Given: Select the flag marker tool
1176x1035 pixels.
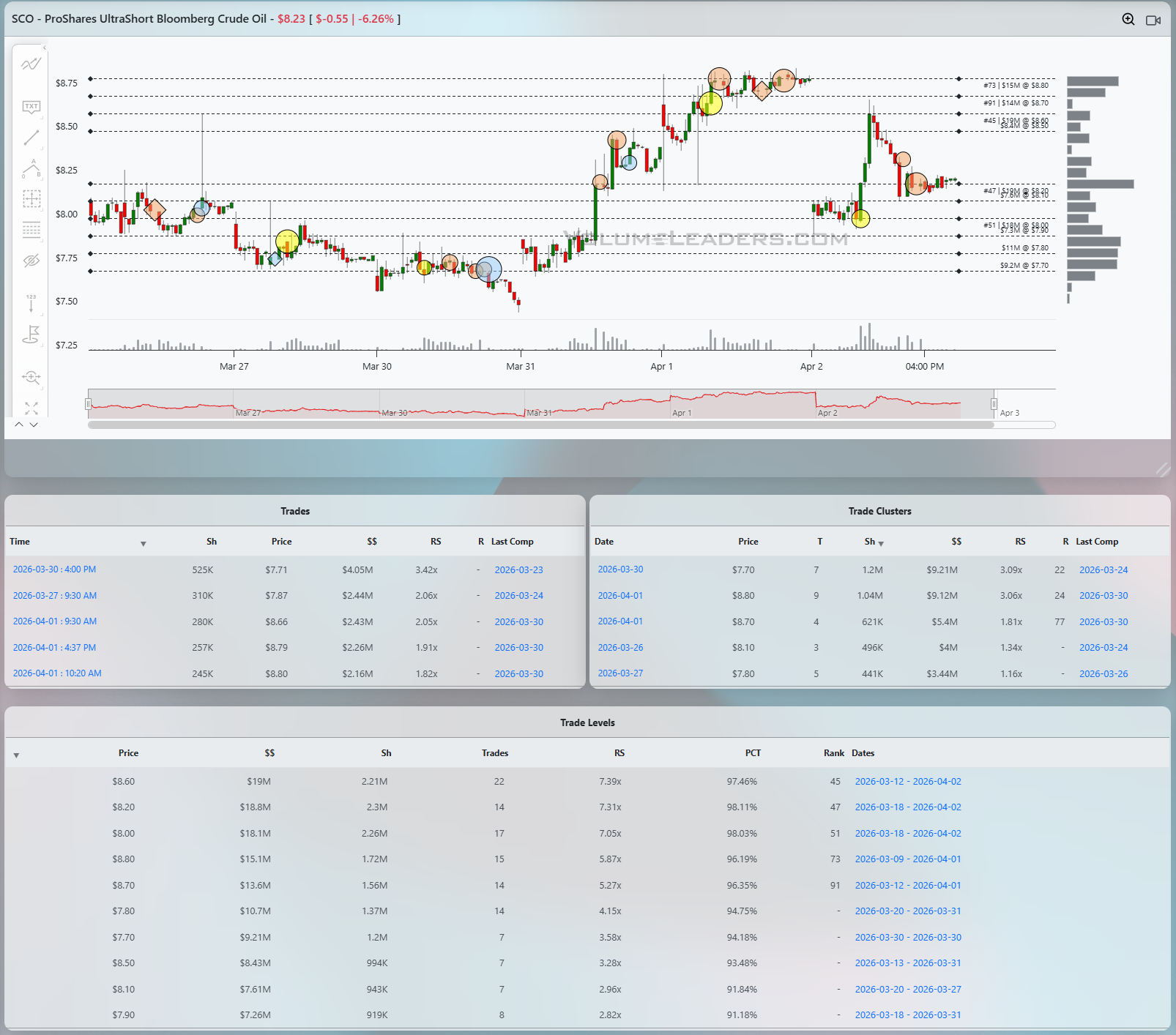Looking at the screenshot, I should coord(31,335).
